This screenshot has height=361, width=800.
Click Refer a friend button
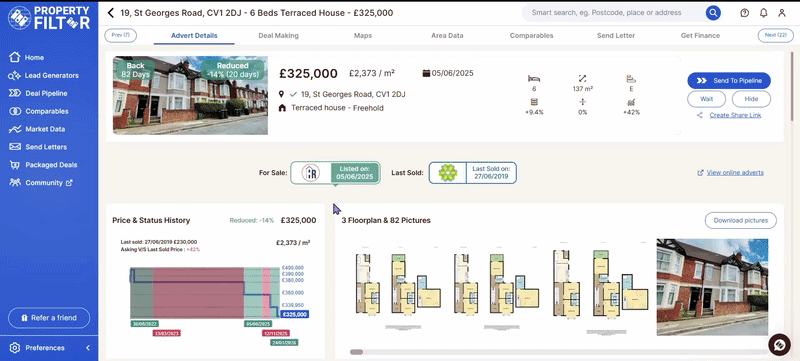[49, 318]
